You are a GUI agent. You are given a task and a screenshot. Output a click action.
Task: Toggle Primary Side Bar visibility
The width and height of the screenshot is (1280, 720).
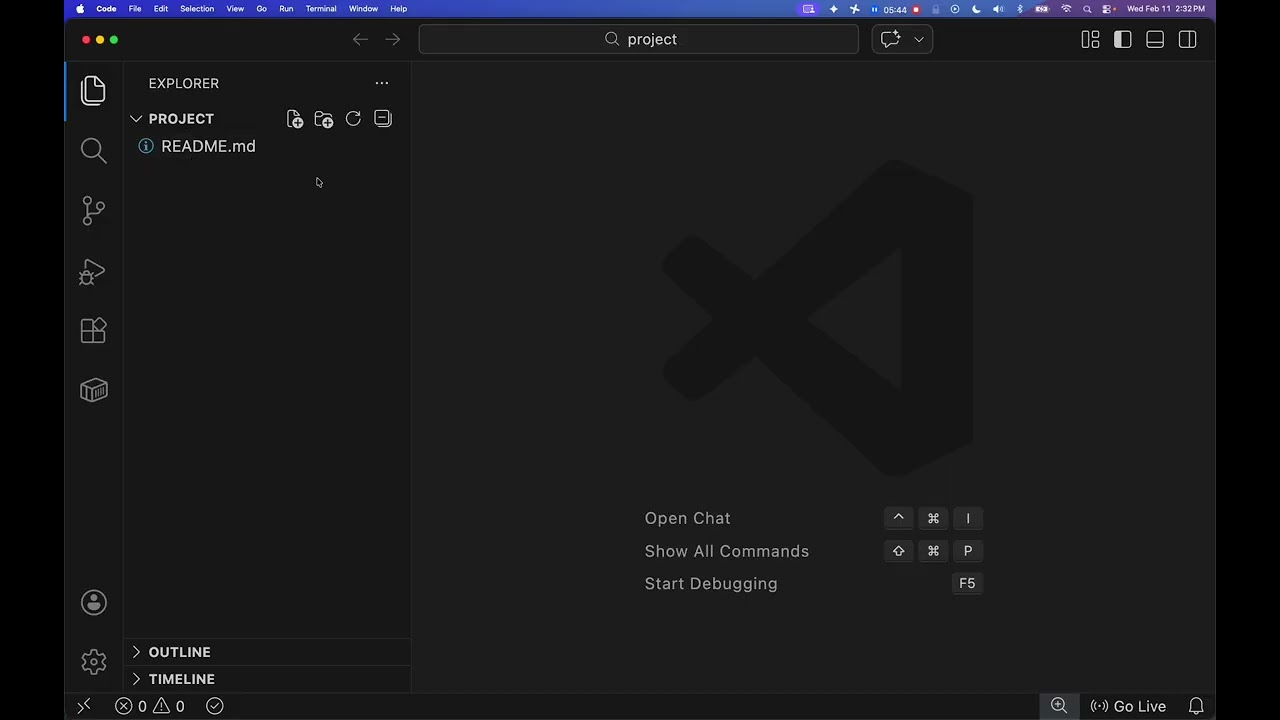click(1123, 39)
